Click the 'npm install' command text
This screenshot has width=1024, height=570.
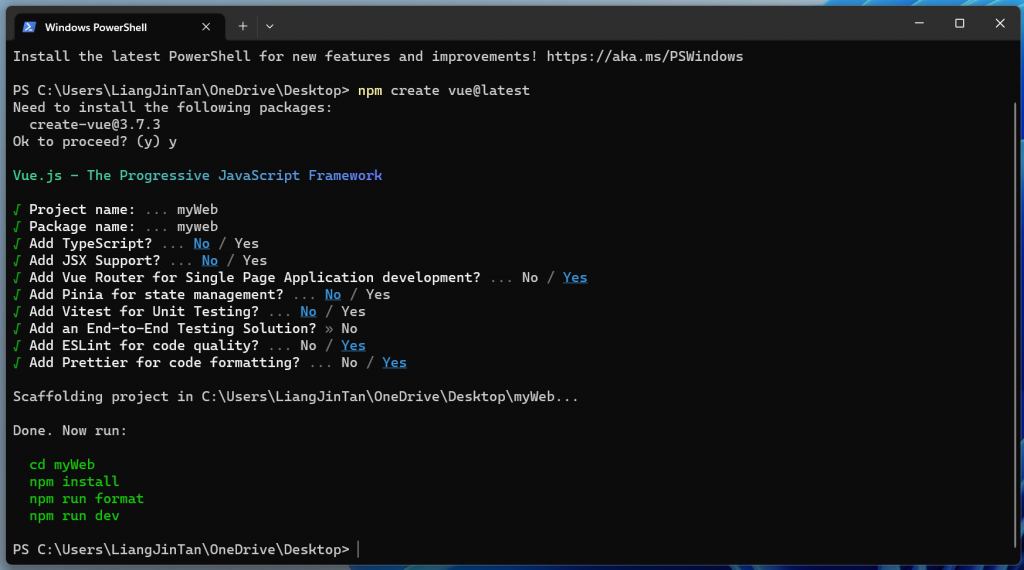point(74,481)
